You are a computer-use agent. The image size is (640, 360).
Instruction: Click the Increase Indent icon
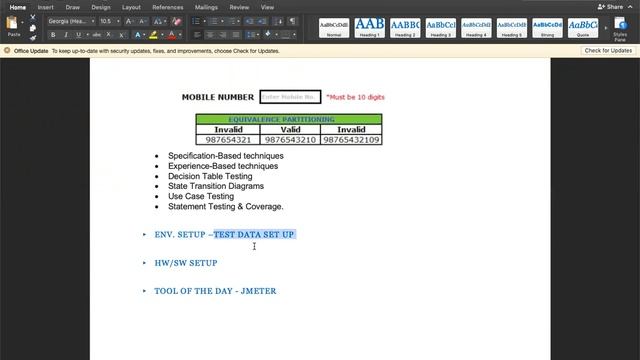[x=262, y=21]
